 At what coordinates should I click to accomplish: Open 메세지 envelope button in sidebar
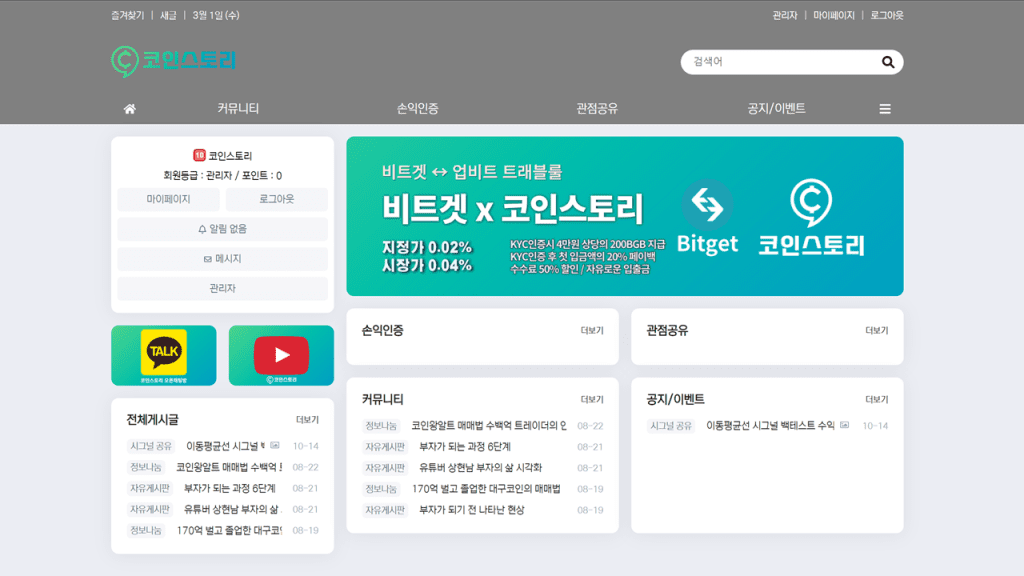(x=222, y=259)
